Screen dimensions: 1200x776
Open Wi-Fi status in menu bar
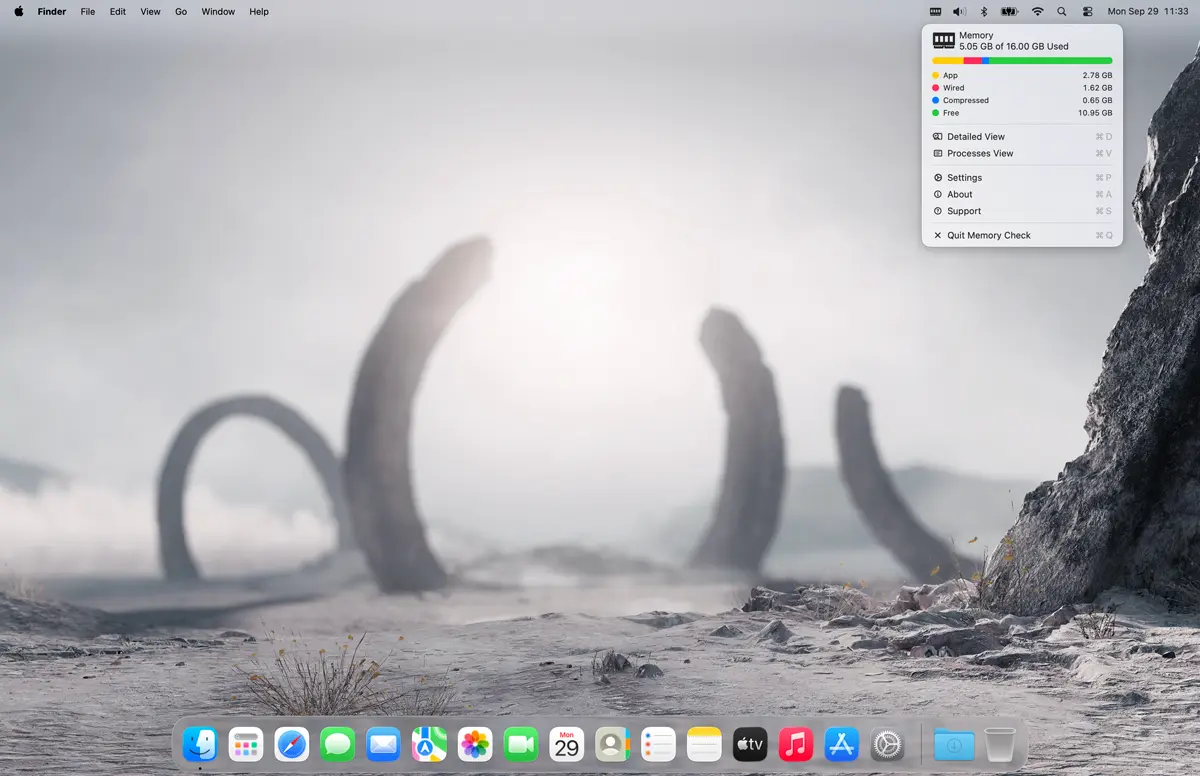tap(1037, 12)
